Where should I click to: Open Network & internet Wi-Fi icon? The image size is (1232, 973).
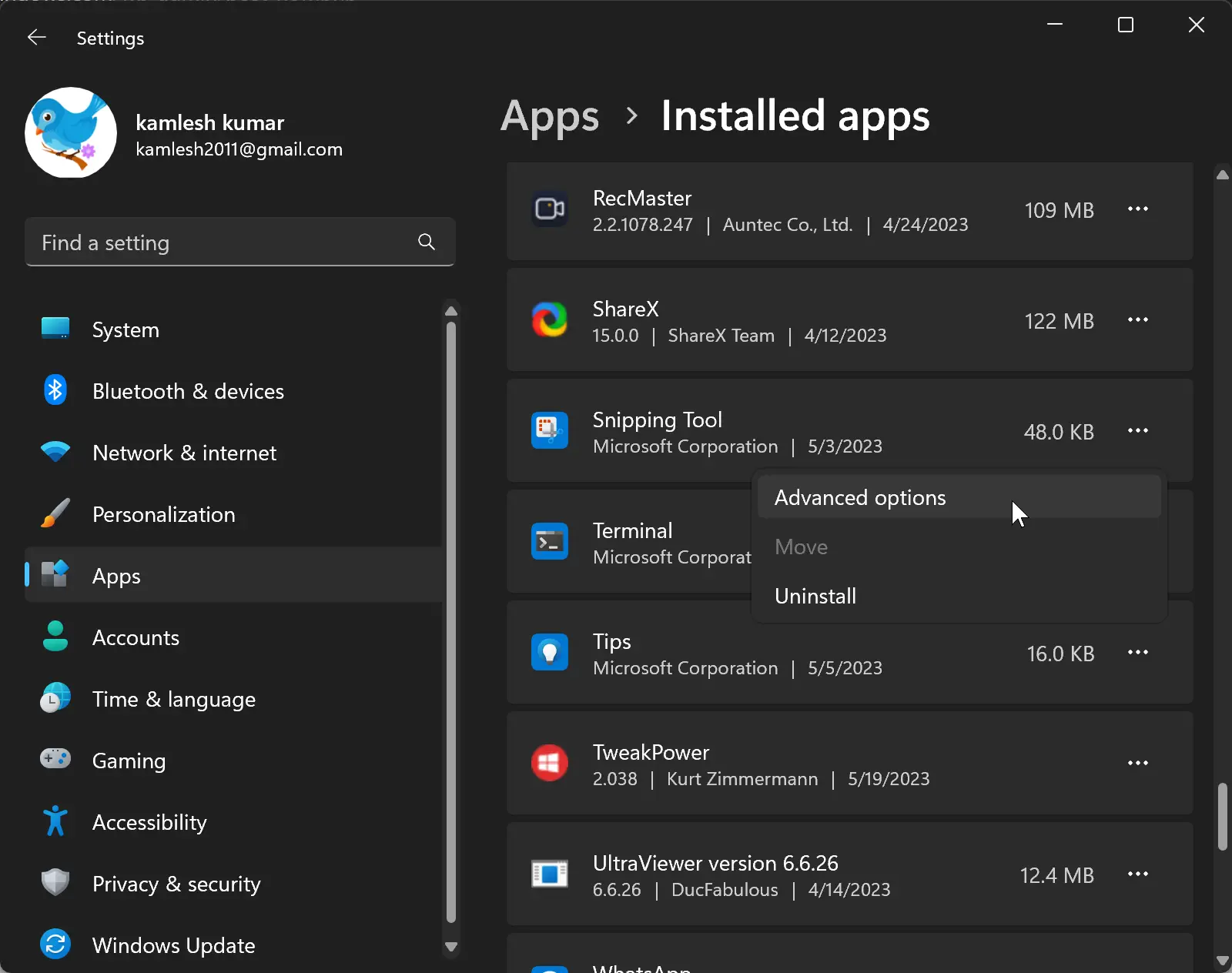55,452
